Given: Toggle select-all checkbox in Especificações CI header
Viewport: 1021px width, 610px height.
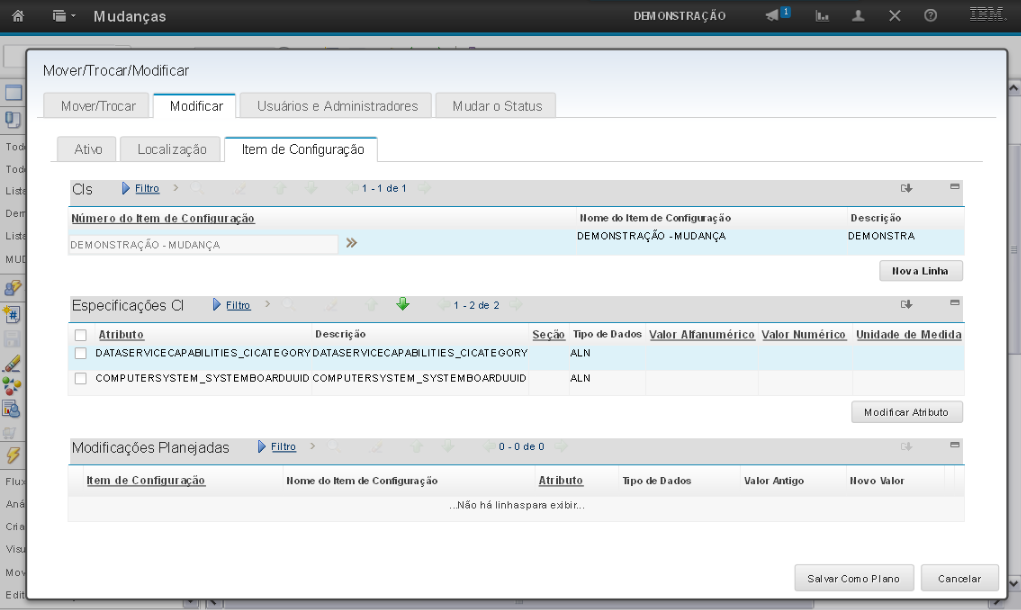Looking at the screenshot, I should tap(81, 335).
